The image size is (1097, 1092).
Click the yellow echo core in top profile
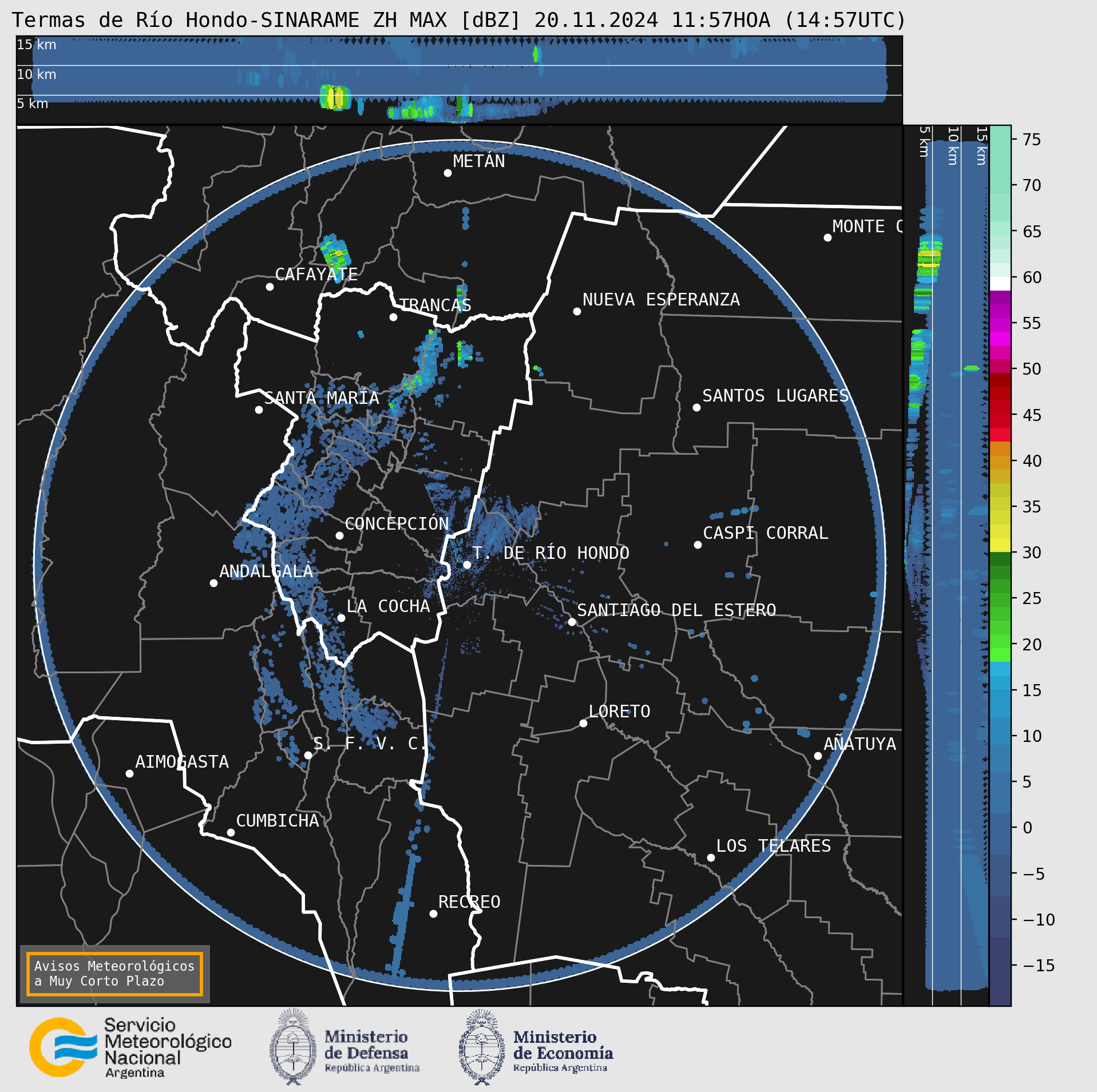[335, 98]
